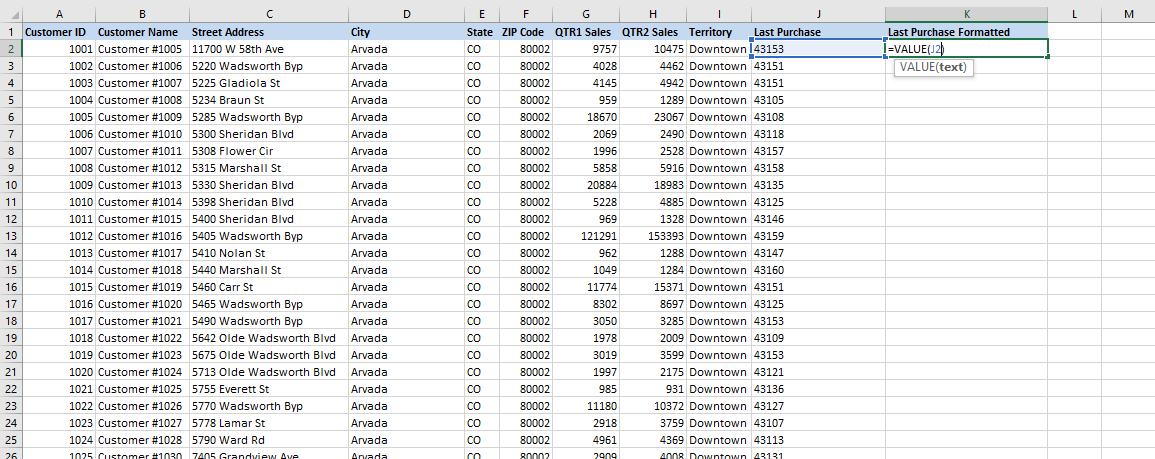The image size is (1155, 459).
Task: Click the VALUE function name in tooltip
Action: 917,67
